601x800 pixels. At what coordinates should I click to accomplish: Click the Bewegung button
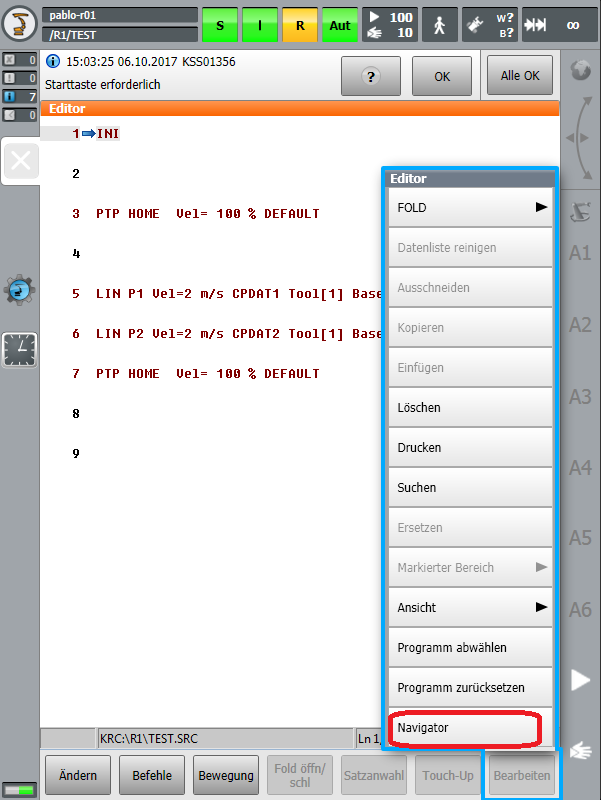point(226,775)
